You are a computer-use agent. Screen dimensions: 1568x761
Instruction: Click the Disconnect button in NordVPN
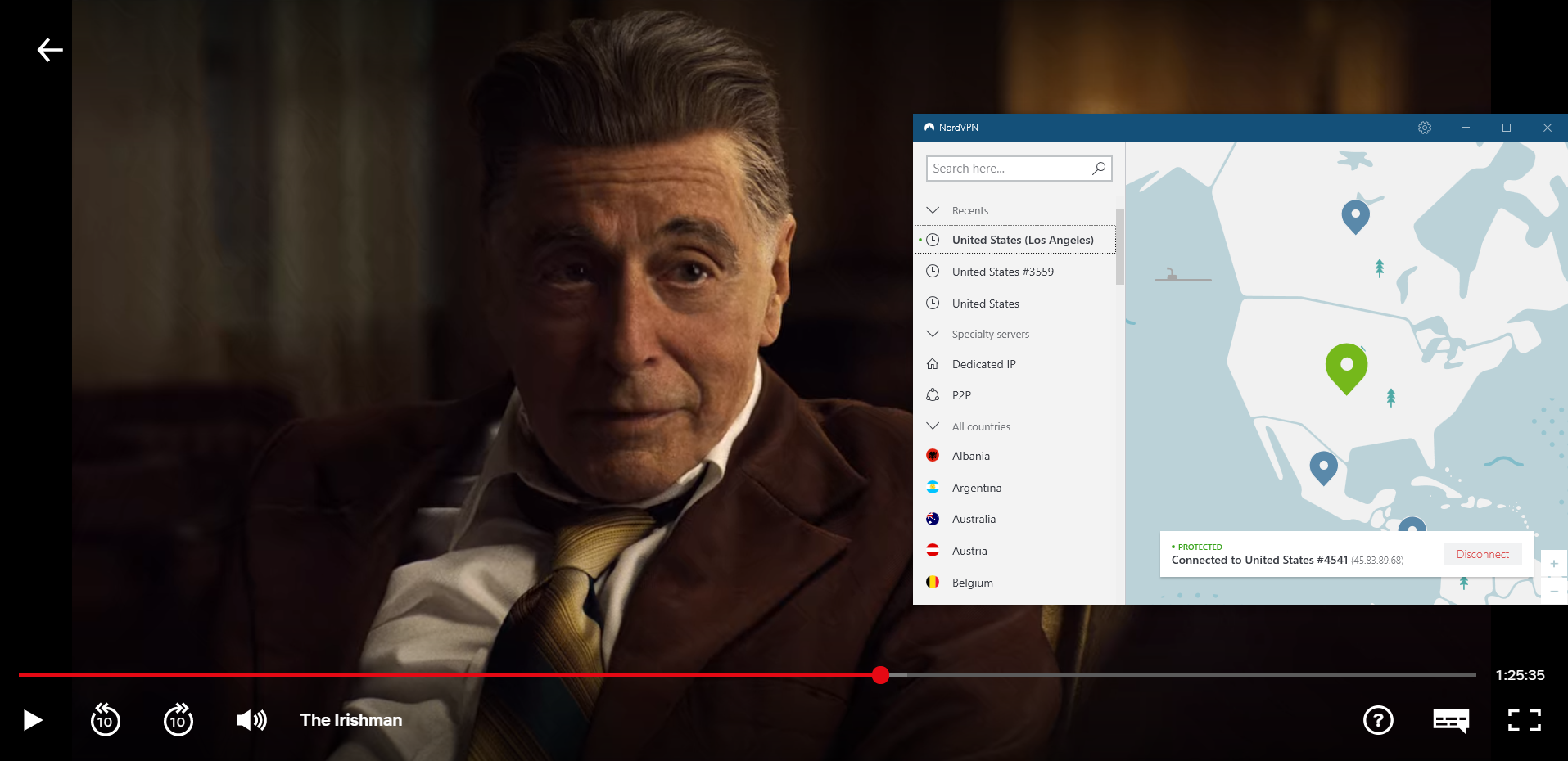point(1482,554)
